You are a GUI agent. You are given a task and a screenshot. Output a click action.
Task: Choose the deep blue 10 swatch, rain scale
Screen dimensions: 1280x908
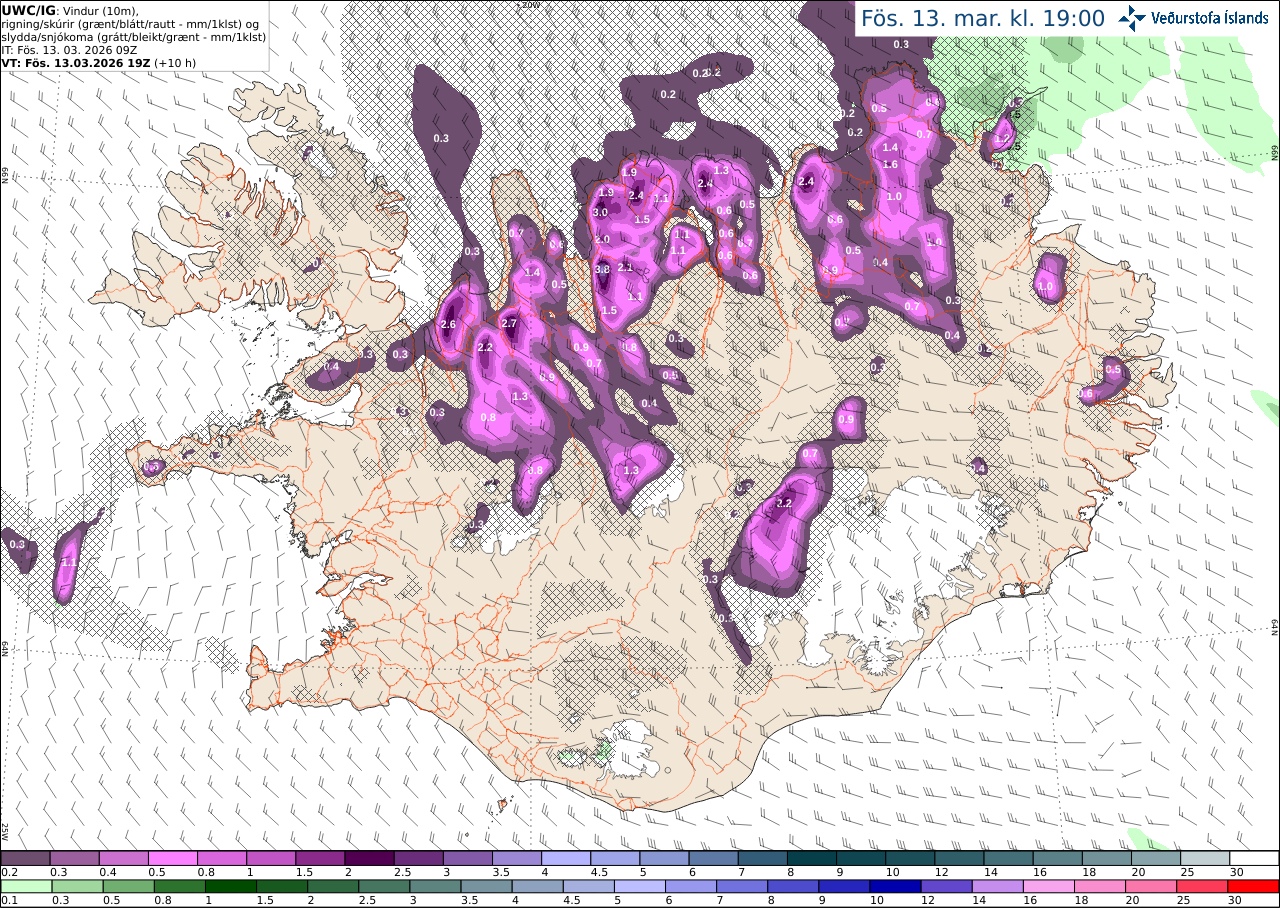tap(895, 886)
